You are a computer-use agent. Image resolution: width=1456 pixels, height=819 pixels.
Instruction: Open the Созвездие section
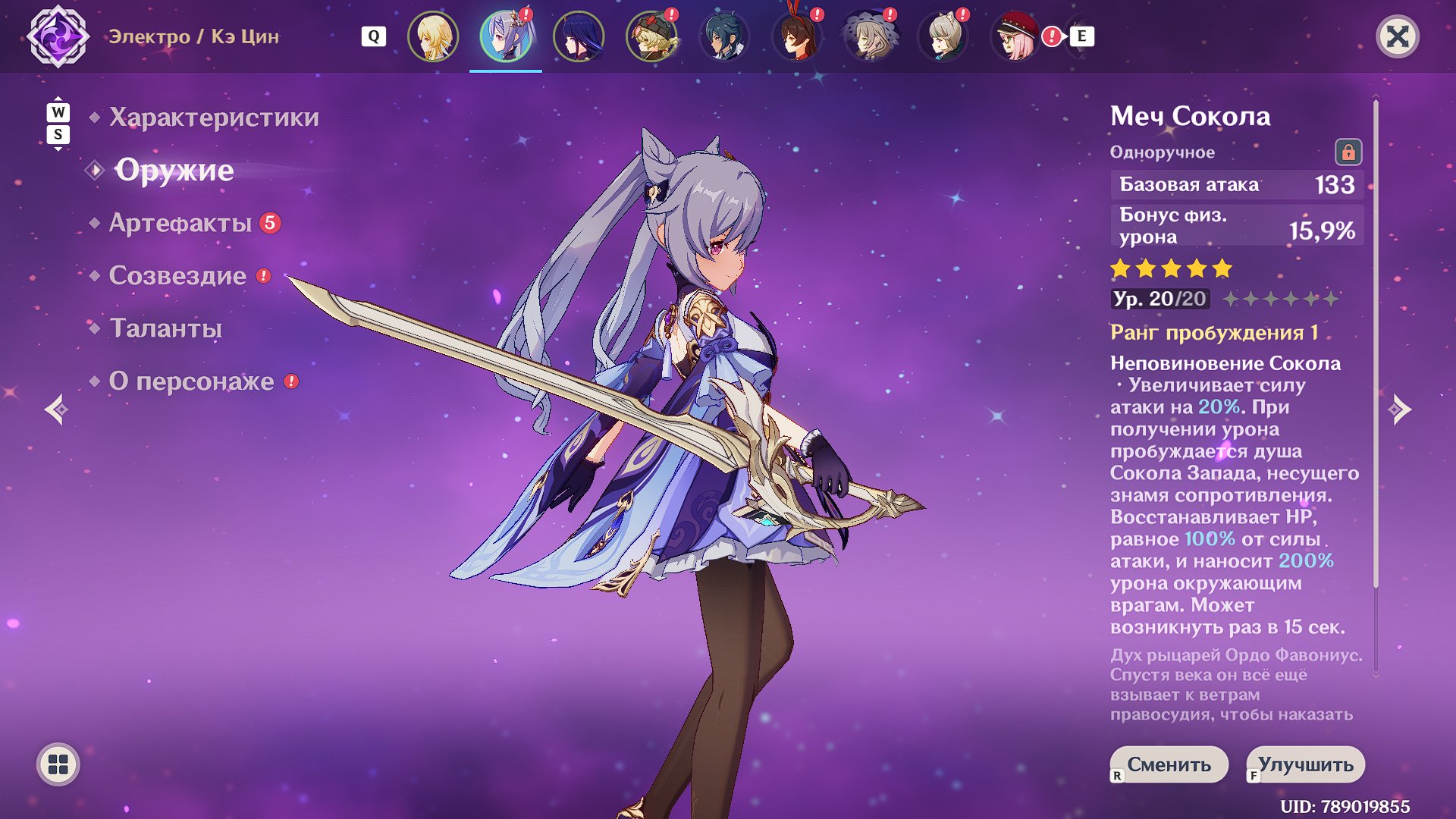pos(177,275)
